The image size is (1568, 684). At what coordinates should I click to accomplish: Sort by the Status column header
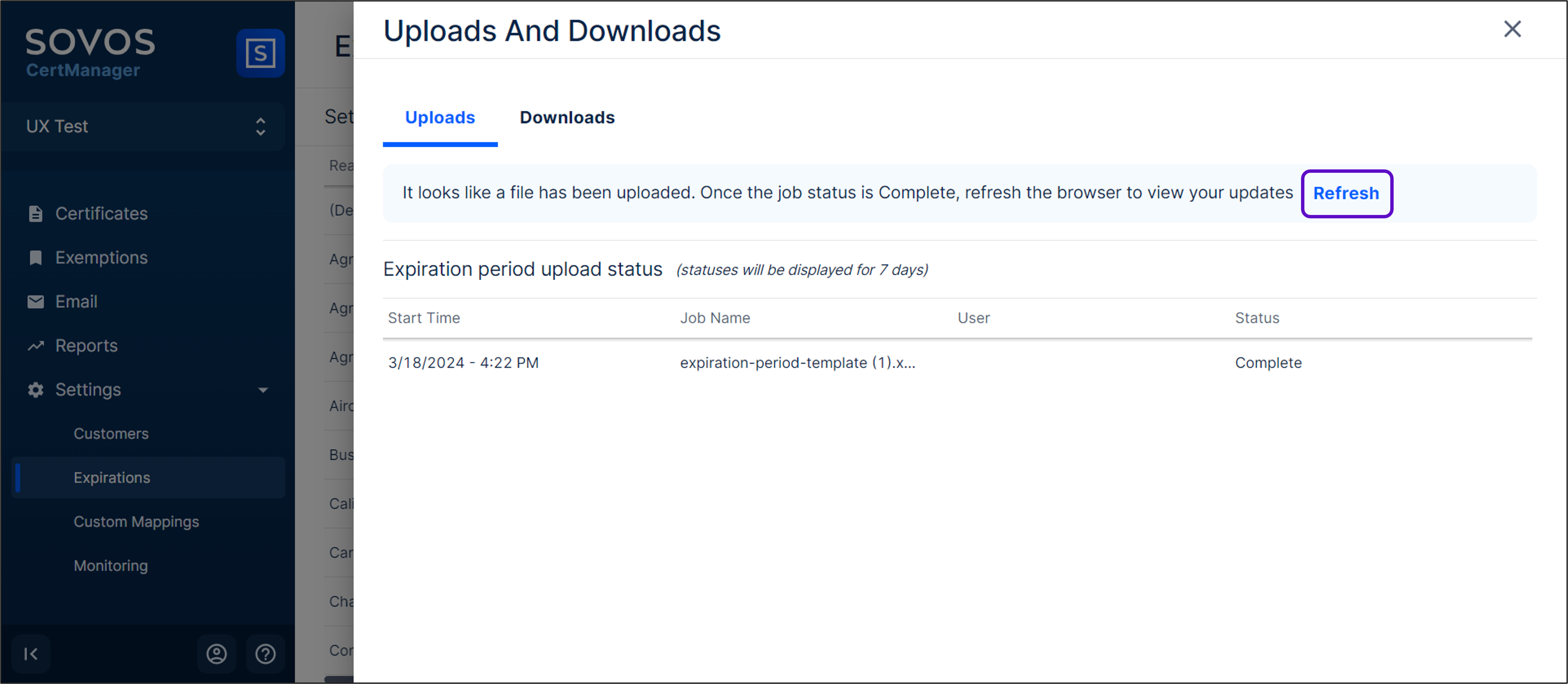pyautogui.click(x=1256, y=318)
